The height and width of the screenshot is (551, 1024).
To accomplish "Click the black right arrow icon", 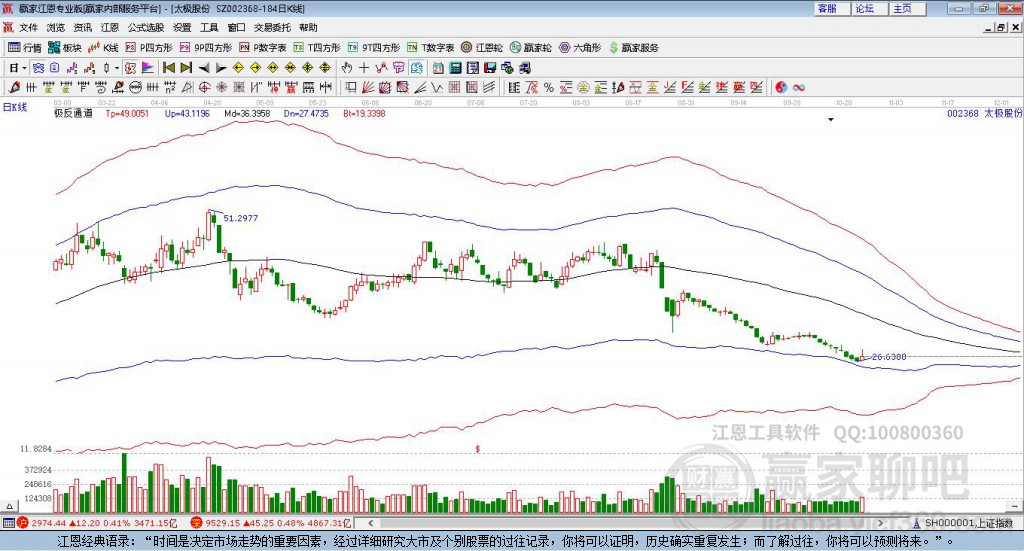I will pyautogui.click(x=221, y=68).
